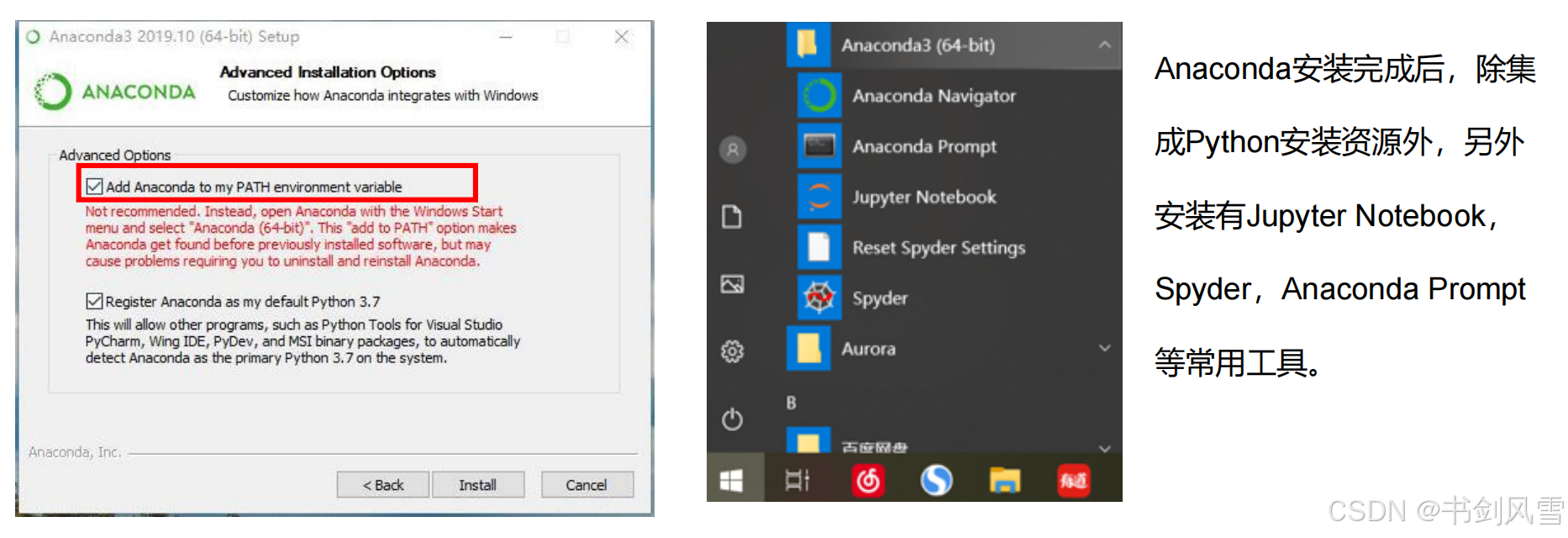This screenshot has height=538, width=1568.
Task: Select the Anaconda Navigator label
Action: coord(934,96)
